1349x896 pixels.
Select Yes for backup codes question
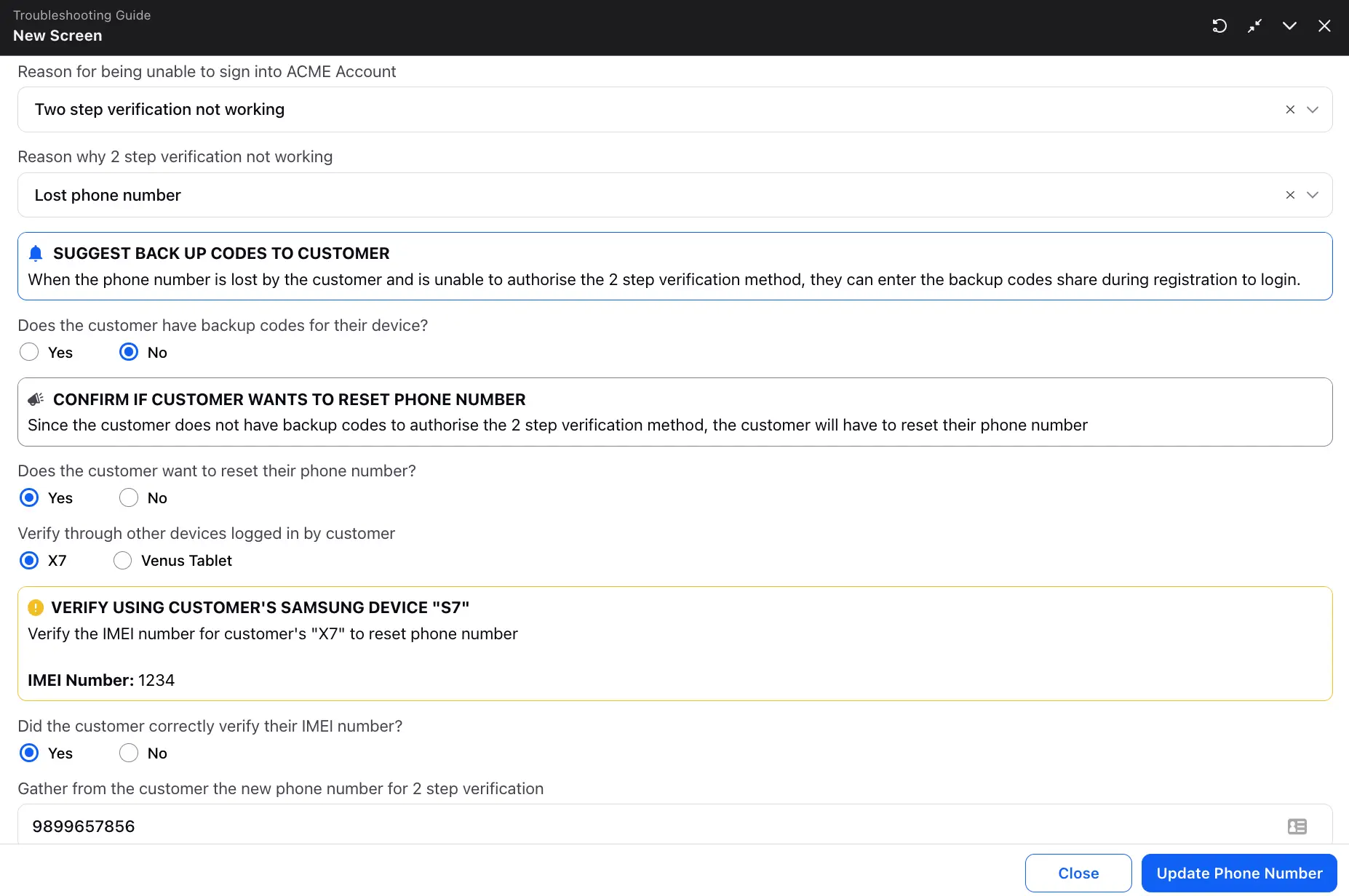(x=29, y=351)
